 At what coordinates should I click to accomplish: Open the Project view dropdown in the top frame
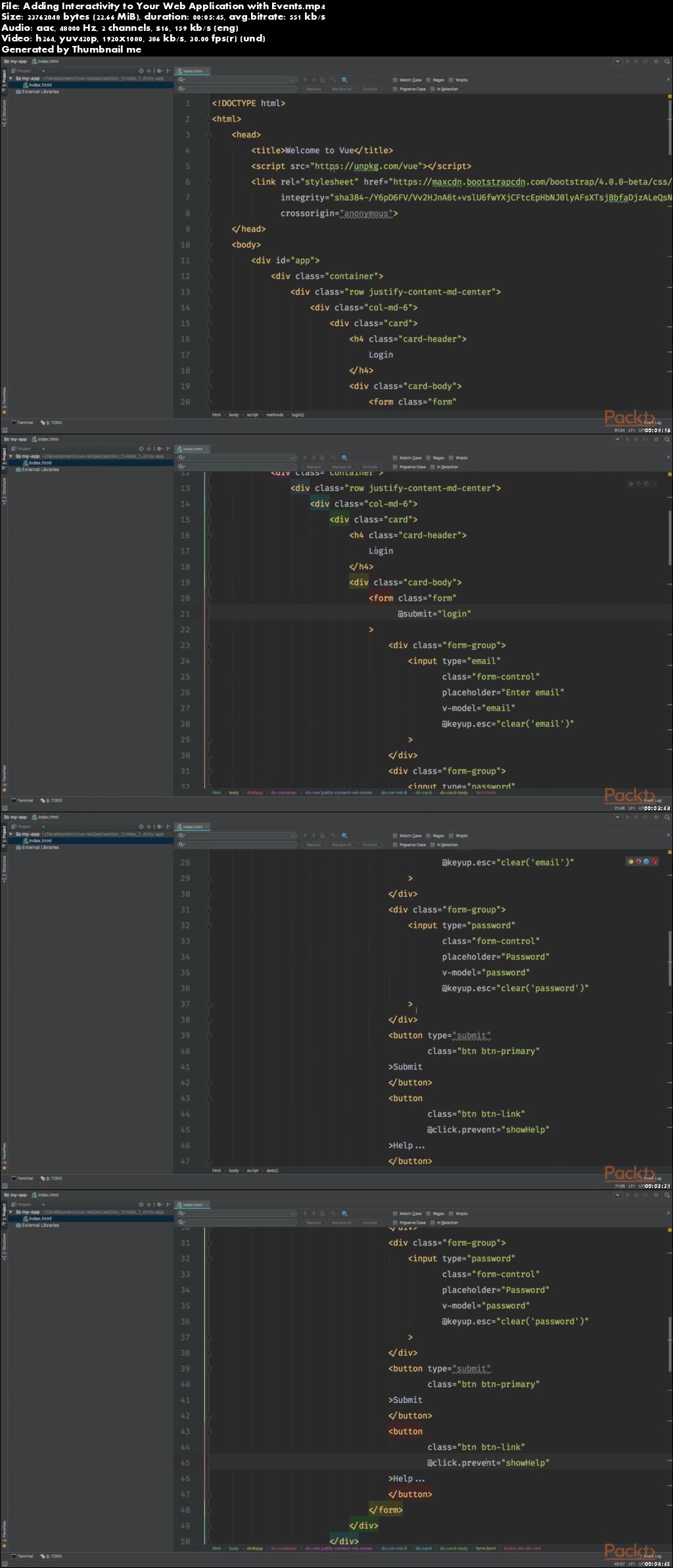[x=43, y=71]
